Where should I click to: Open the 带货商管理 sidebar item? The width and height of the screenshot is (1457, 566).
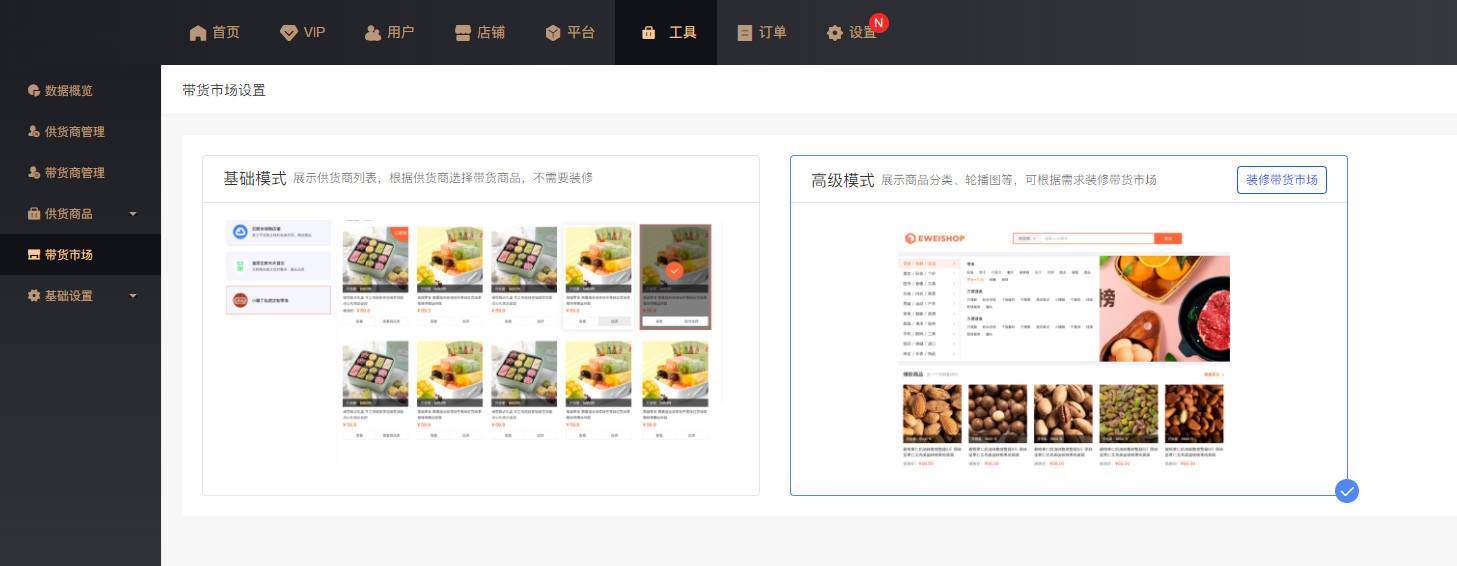point(74,173)
